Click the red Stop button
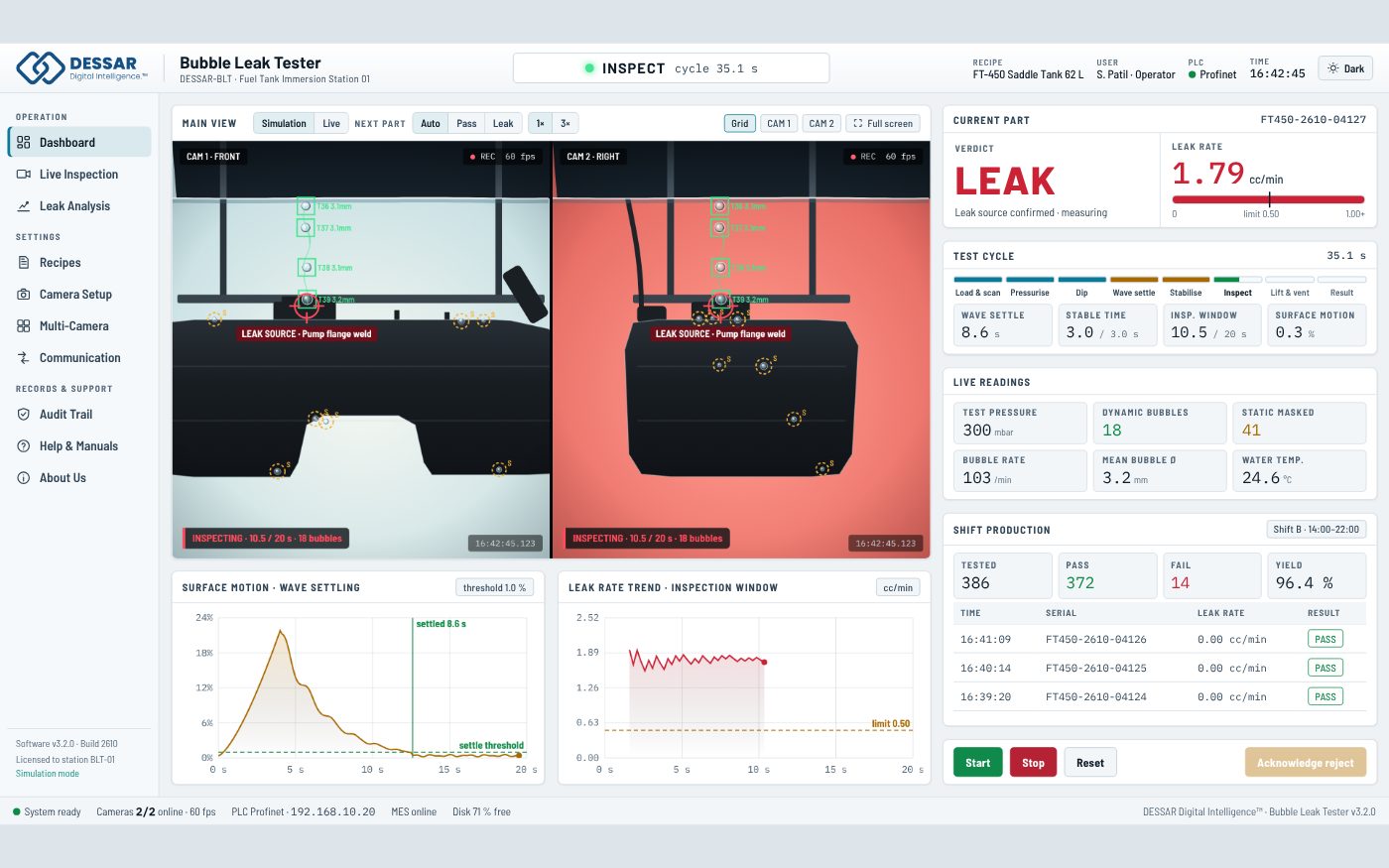Screen dimensions: 1389x868 tap(1033, 762)
